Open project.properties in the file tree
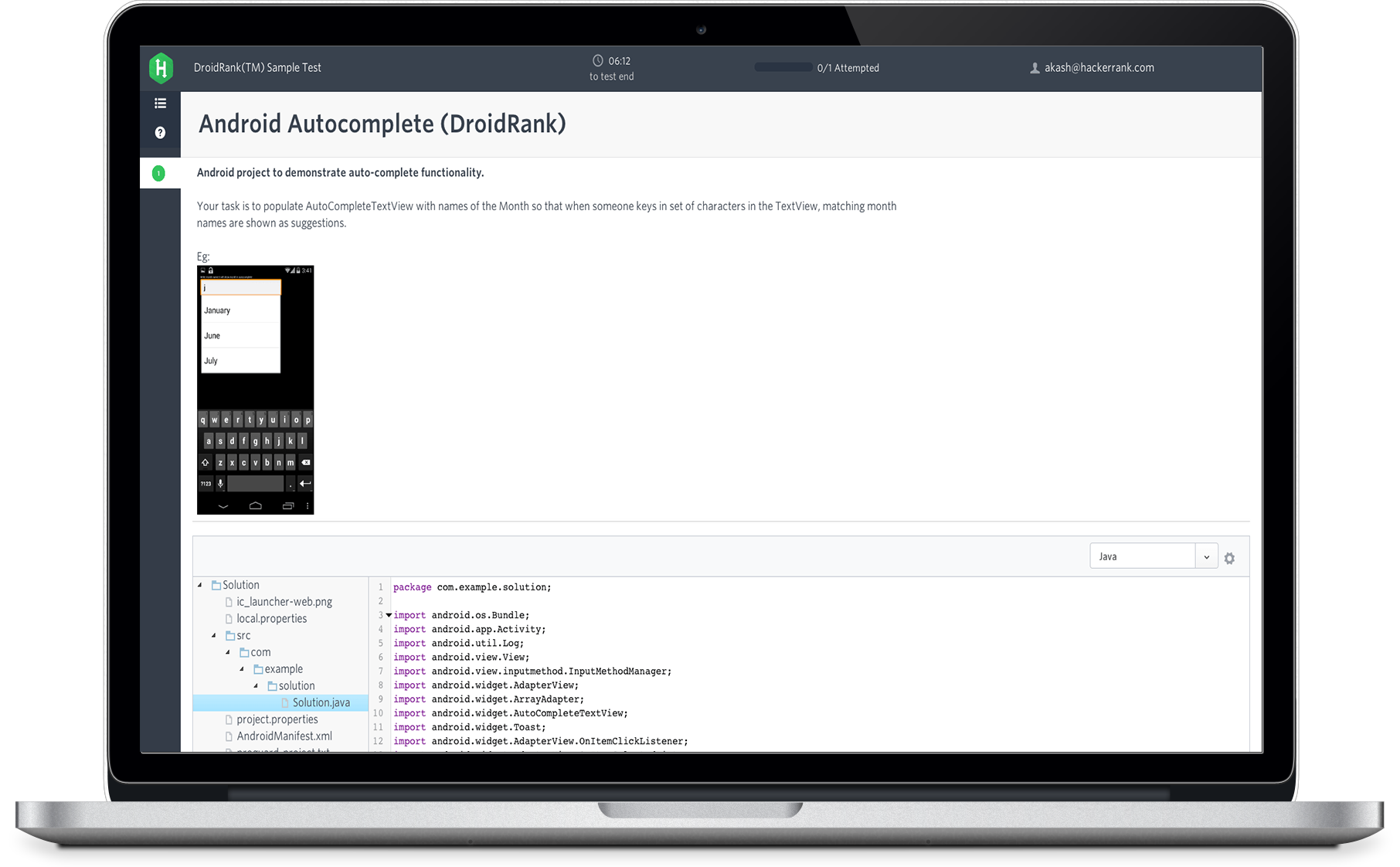Image resolution: width=1400 pixels, height=867 pixels. point(277,720)
